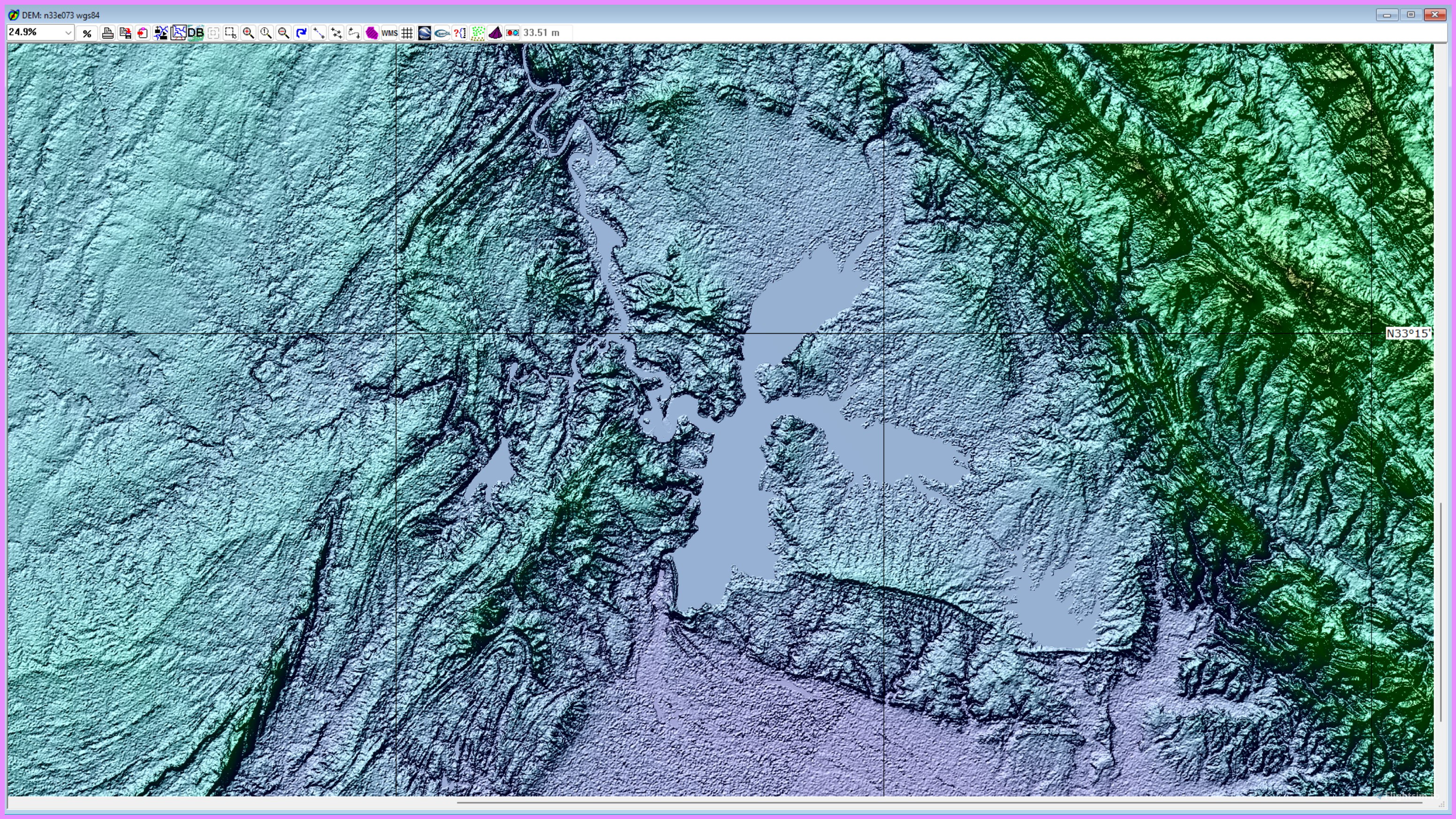
Task: Select the Zoom Out tool
Action: pos(284,33)
